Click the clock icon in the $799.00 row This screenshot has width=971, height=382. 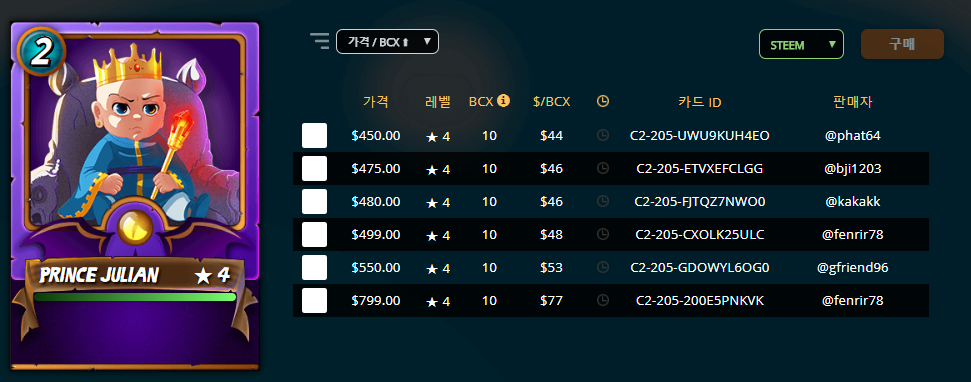click(x=603, y=300)
